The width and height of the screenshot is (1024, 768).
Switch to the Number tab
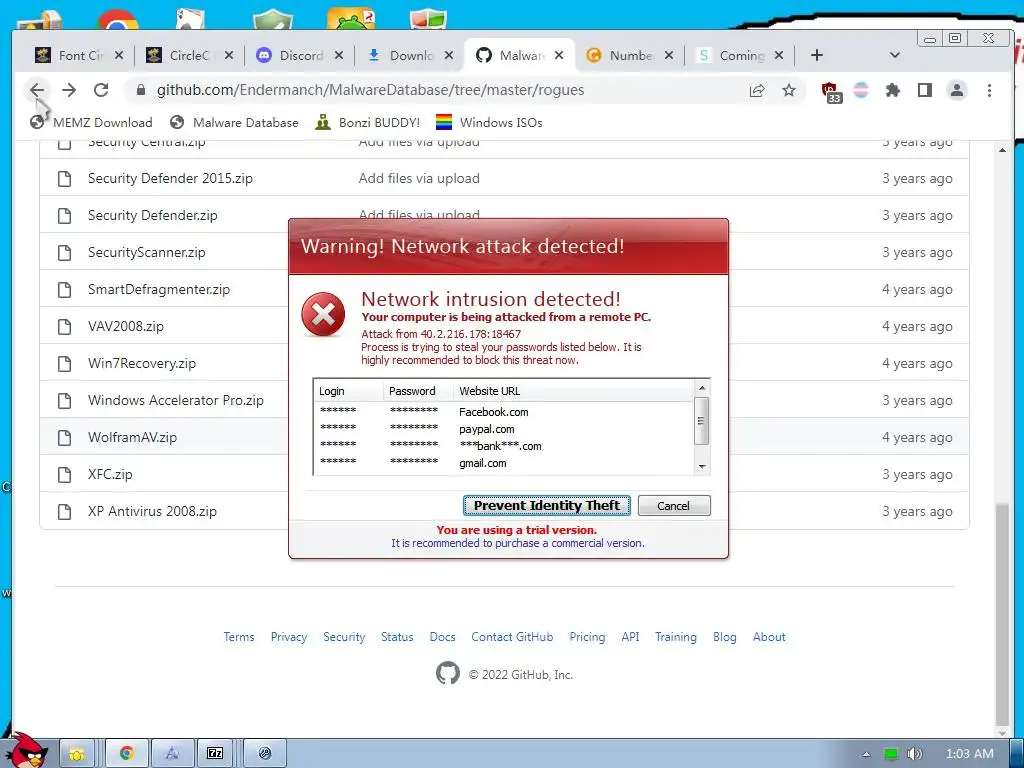click(x=630, y=56)
